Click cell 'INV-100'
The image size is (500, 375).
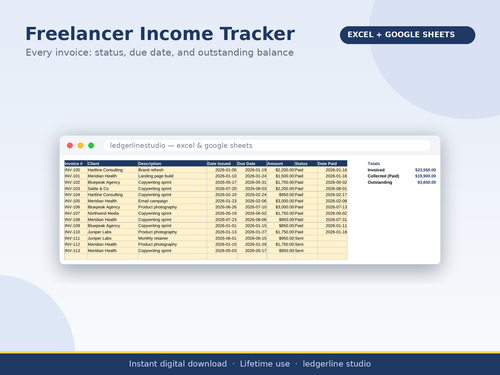[x=76, y=170]
